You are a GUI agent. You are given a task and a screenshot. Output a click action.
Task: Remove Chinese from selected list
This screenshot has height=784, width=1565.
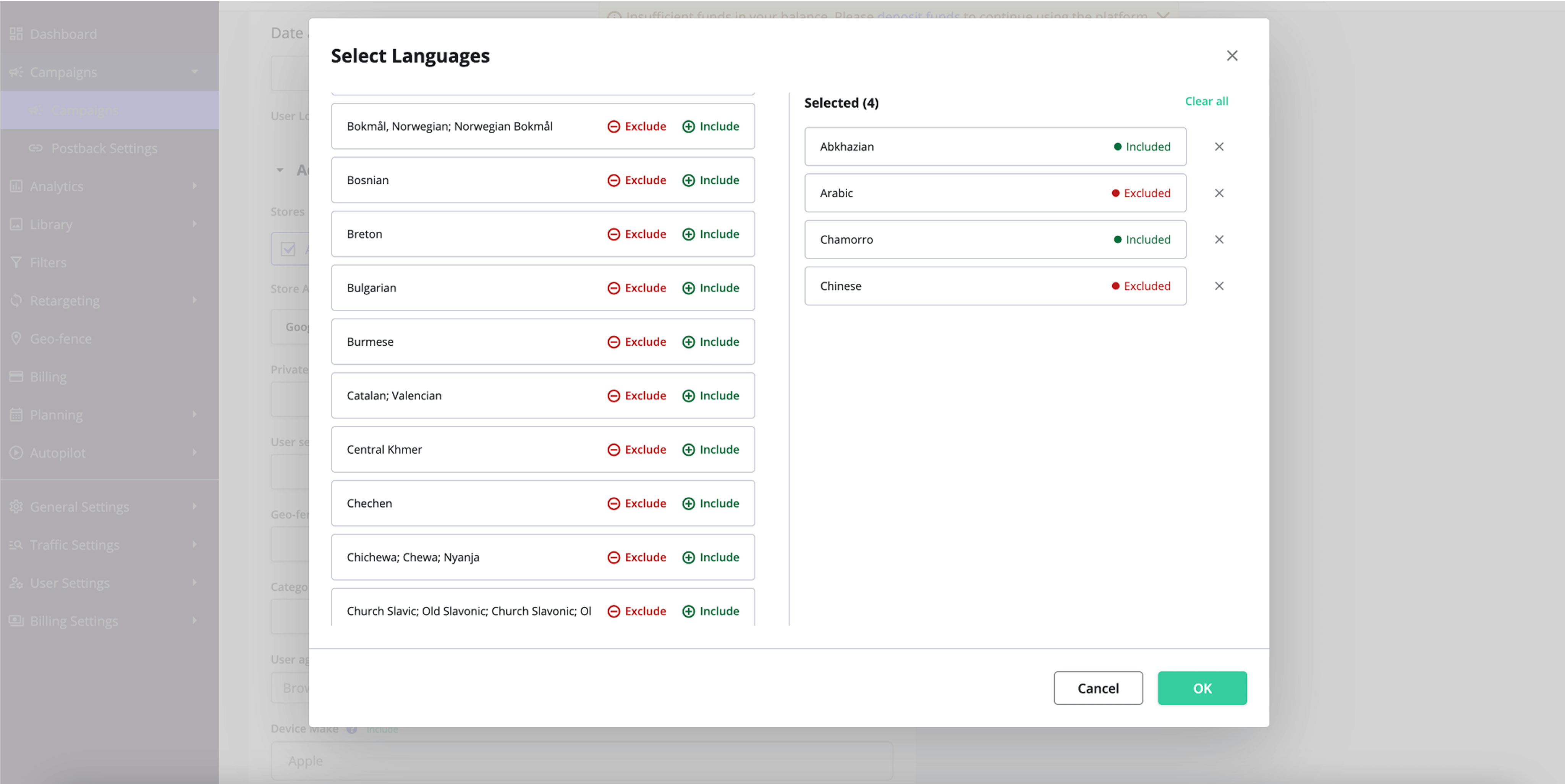click(x=1219, y=286)
